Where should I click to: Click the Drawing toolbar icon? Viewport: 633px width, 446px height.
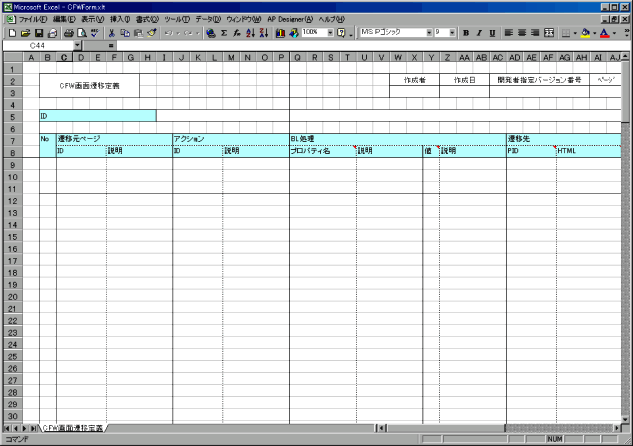[293, 33]
